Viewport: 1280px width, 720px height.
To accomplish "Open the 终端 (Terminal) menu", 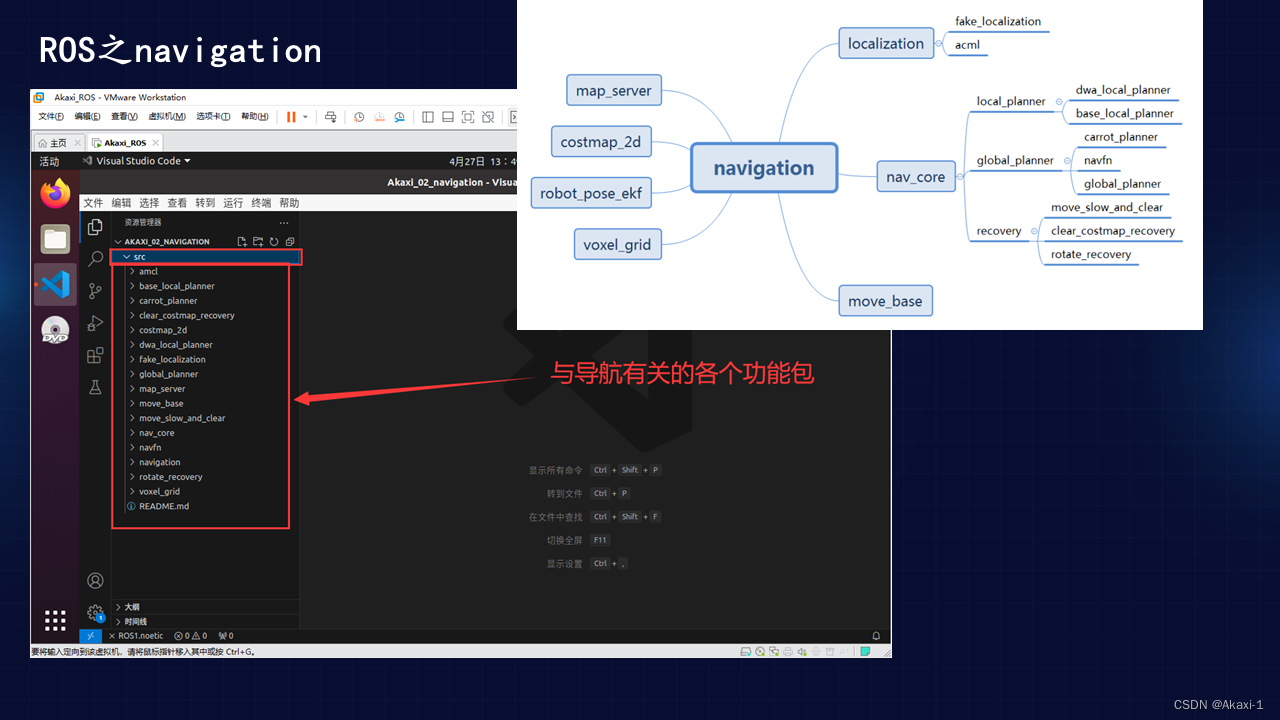I will (261, 202).
